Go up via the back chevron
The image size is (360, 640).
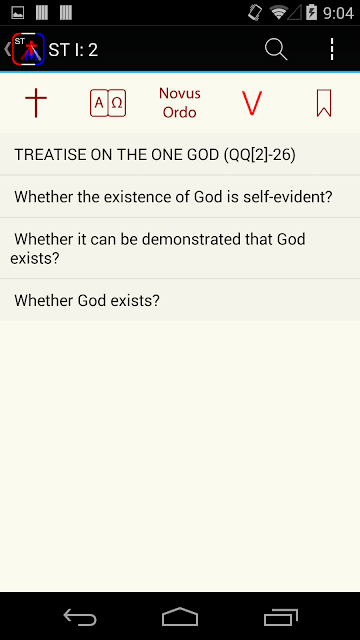click(7, 49)
